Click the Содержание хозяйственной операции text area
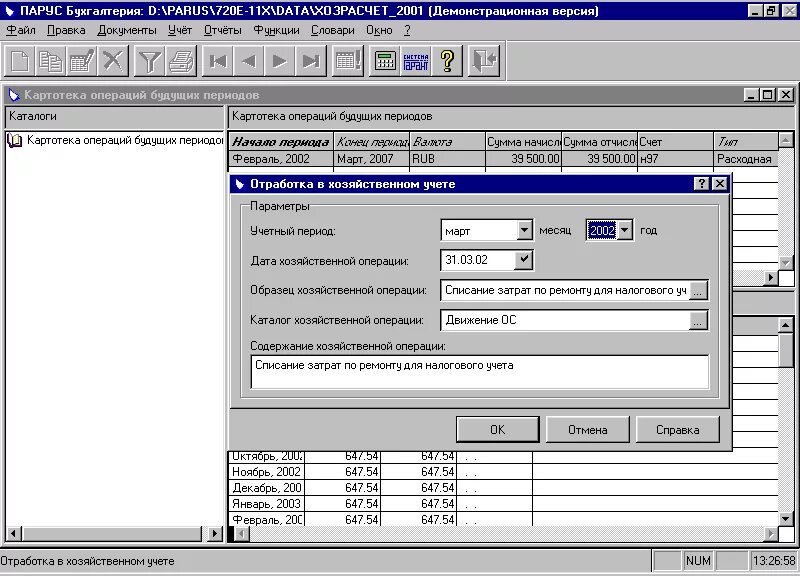800x576 pixels. point(480,372)
